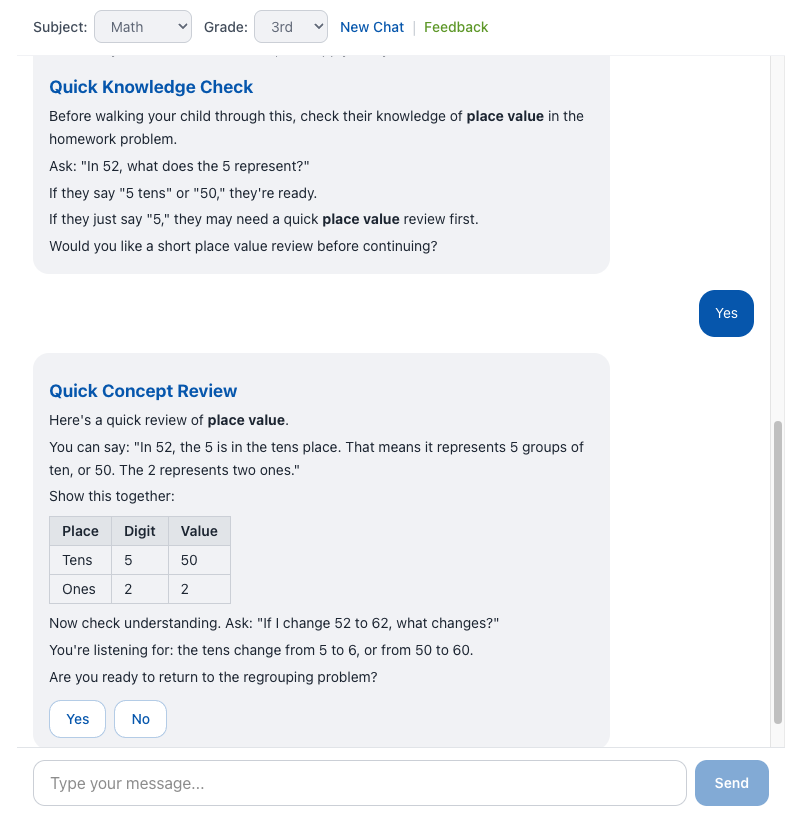
Task: Click the Subject label text
Action: 60,27
